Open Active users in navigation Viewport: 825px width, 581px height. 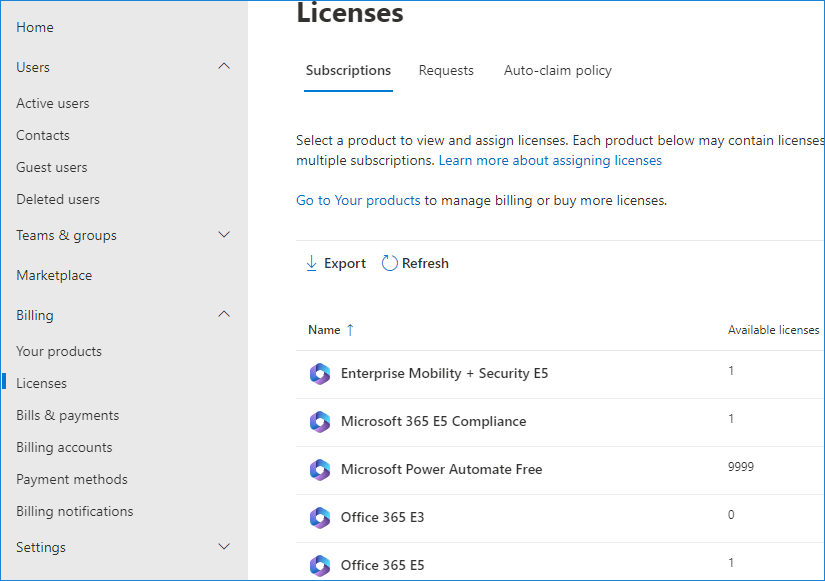[53, 103]
